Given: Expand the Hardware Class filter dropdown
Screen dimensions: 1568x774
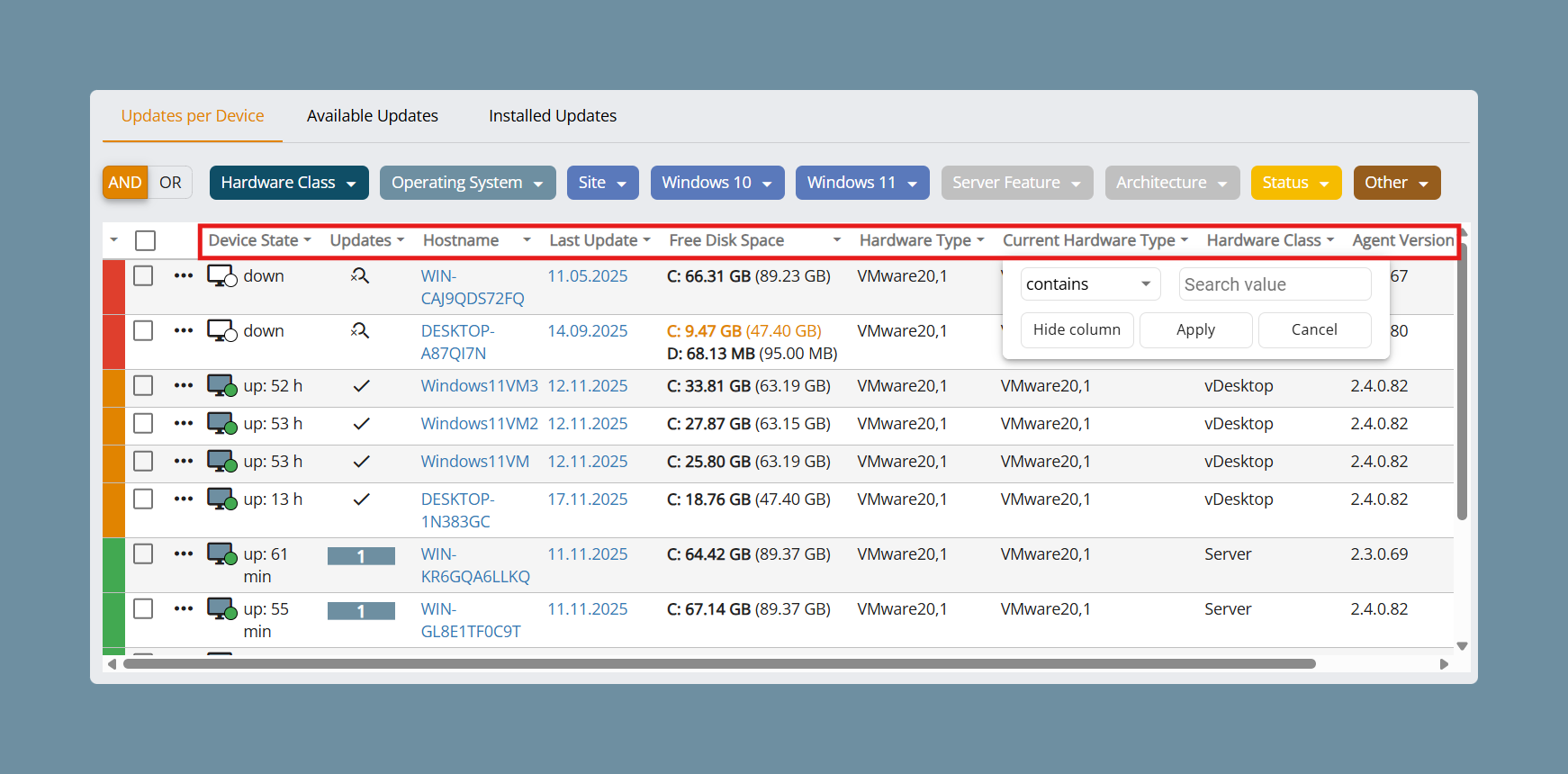Looking at the screenshot, I should 289,183.
